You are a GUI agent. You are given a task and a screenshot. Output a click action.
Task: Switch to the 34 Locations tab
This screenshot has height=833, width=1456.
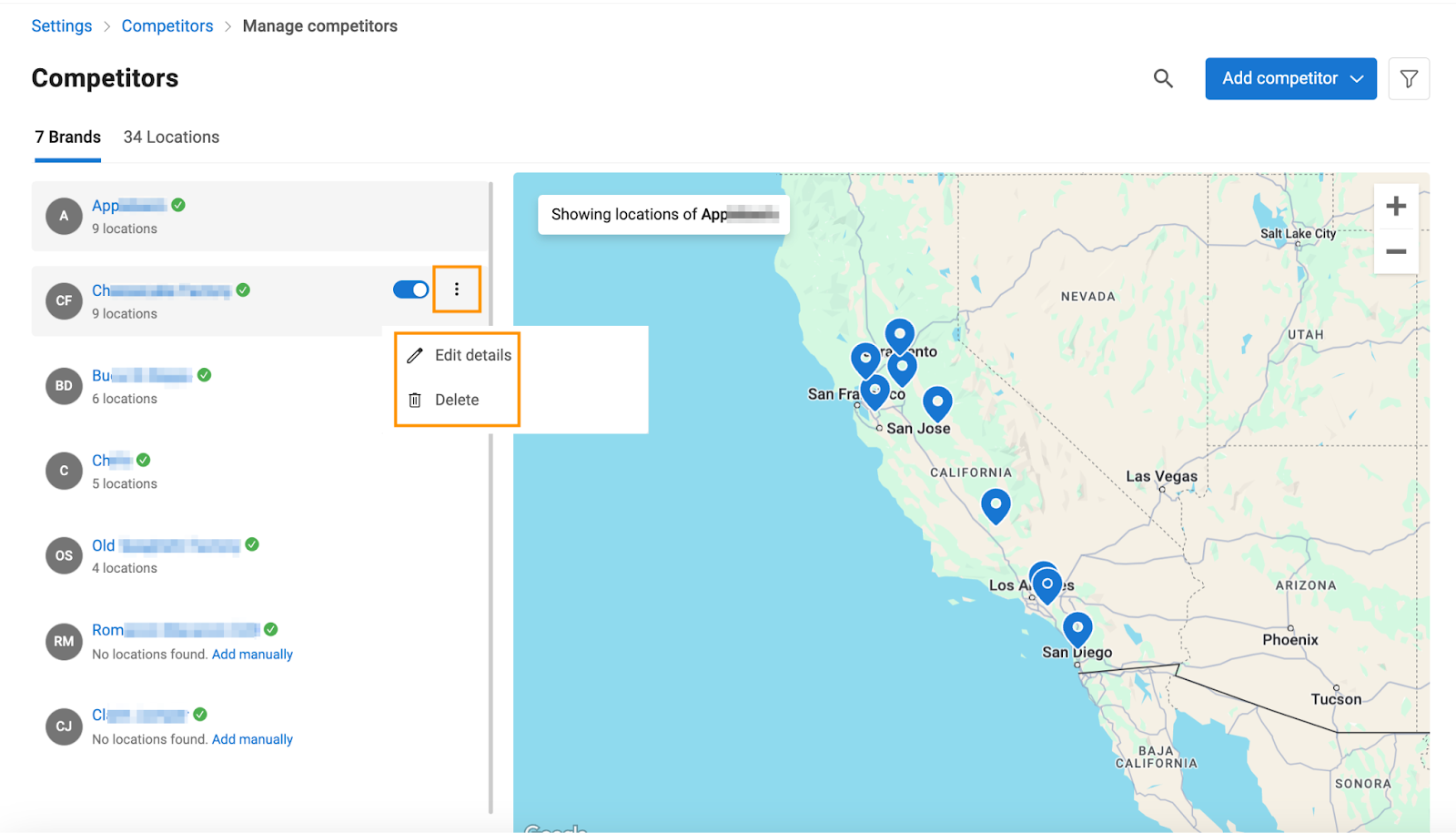click(171, 137)
